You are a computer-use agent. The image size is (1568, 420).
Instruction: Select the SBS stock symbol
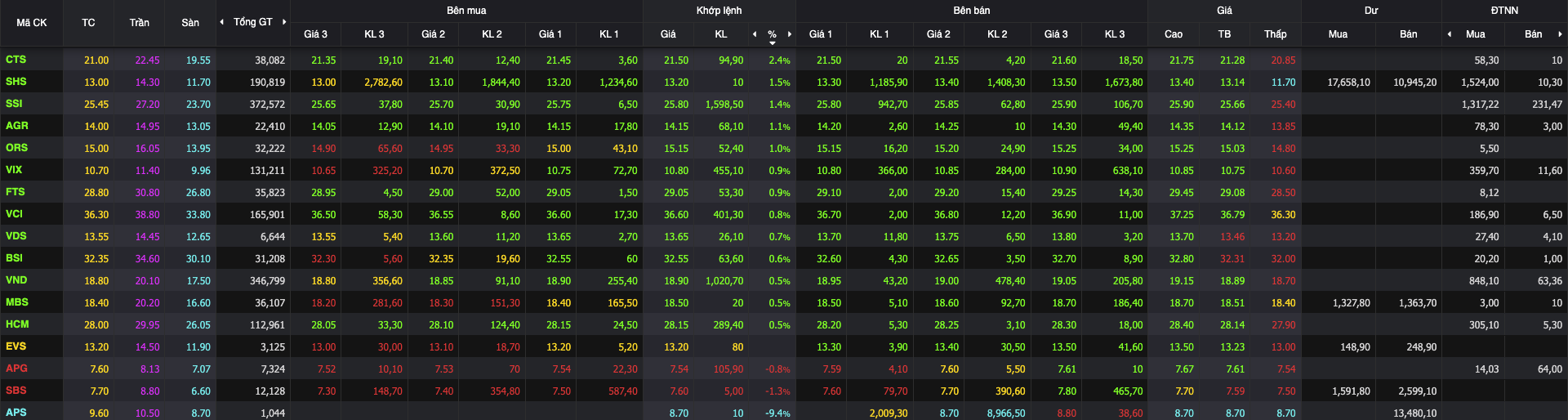[16, 391]
